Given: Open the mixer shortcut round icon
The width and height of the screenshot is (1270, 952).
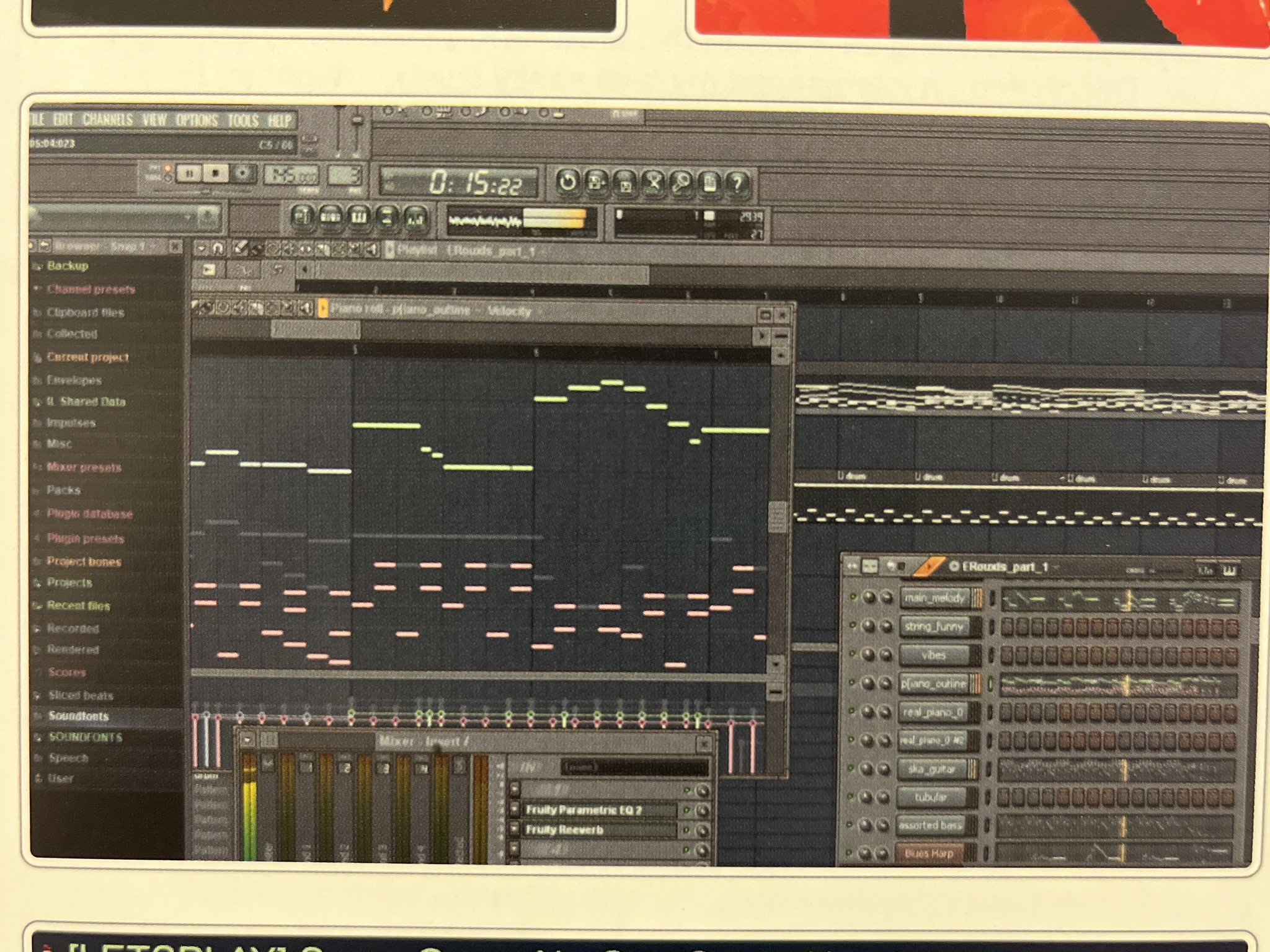Looking at the screenshot, I should coord(415,218).
